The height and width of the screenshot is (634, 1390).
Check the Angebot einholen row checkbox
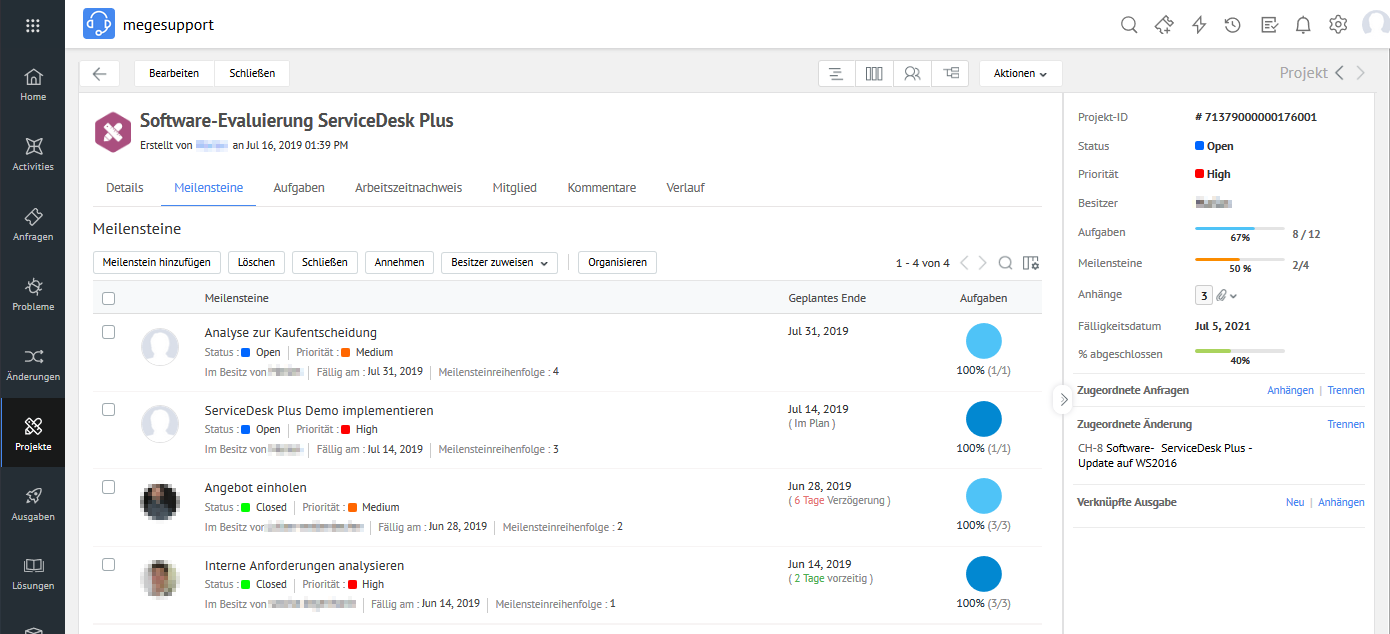pos(109,487)
